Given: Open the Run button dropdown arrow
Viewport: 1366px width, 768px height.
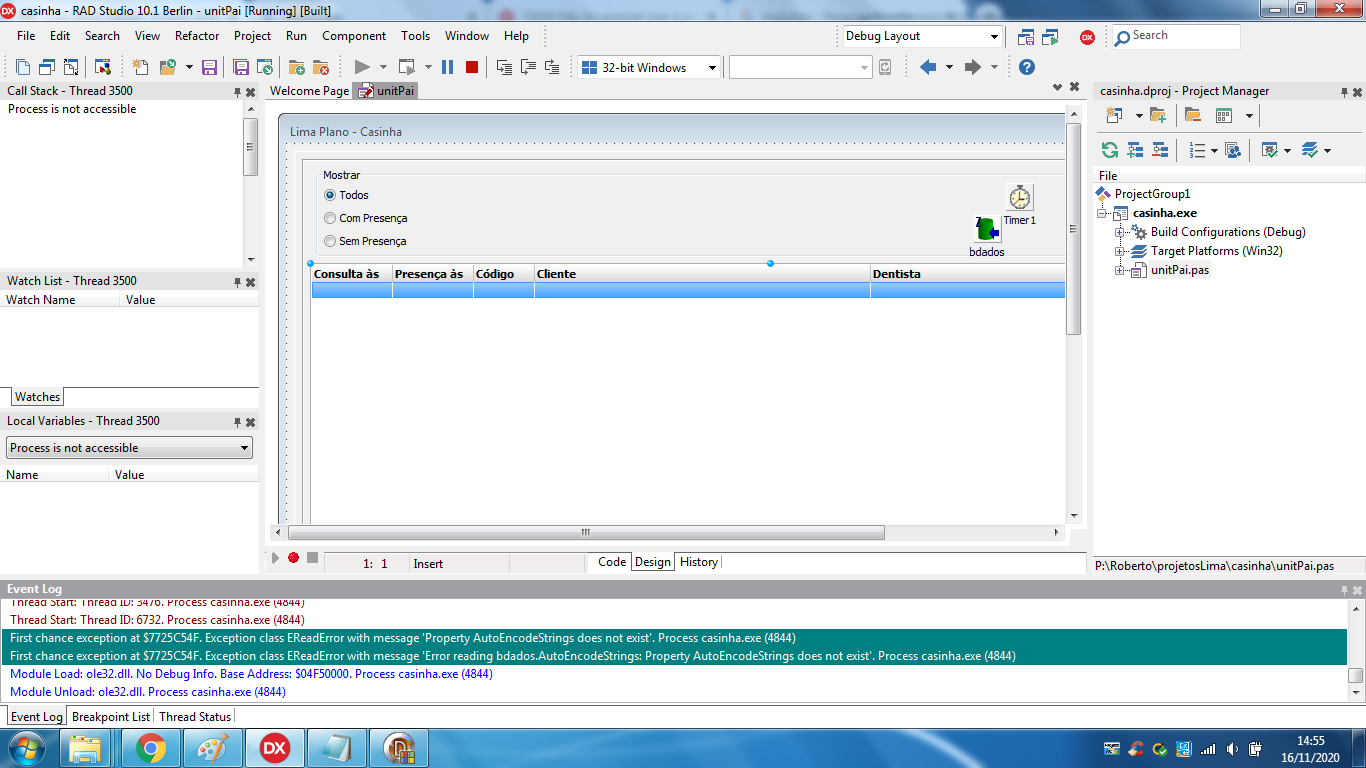Looking at the screenshot, I should (x=383, y=67).
